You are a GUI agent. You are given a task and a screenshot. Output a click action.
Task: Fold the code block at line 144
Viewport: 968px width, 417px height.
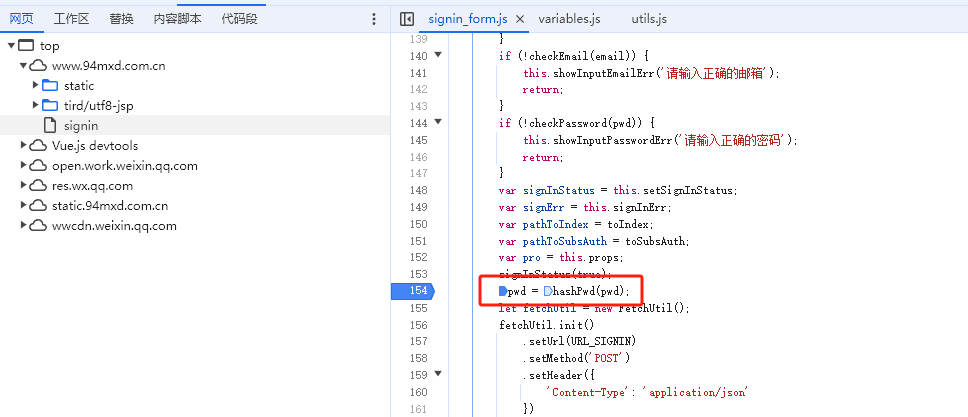coord(438,122)
